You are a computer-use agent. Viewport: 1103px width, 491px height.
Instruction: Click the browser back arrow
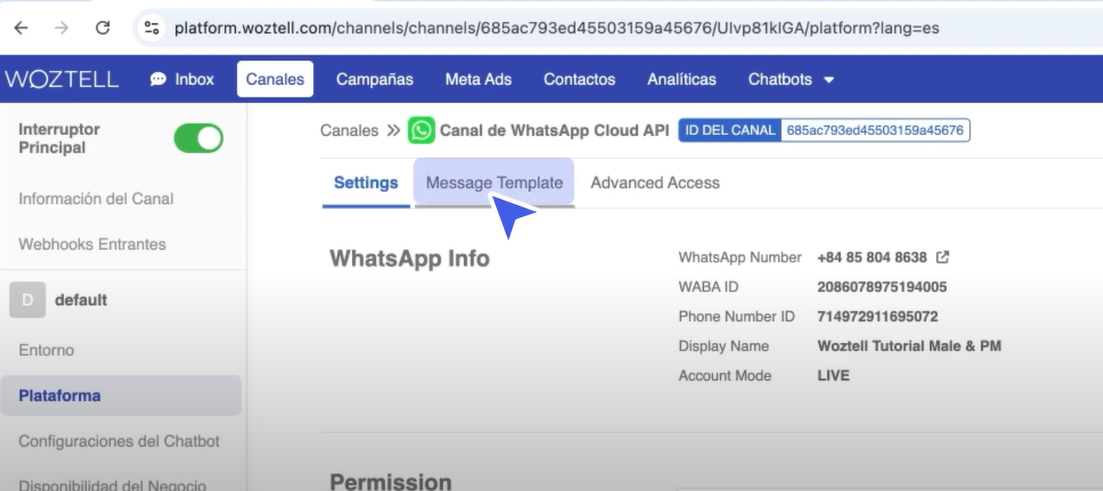[x=21, y=27]
